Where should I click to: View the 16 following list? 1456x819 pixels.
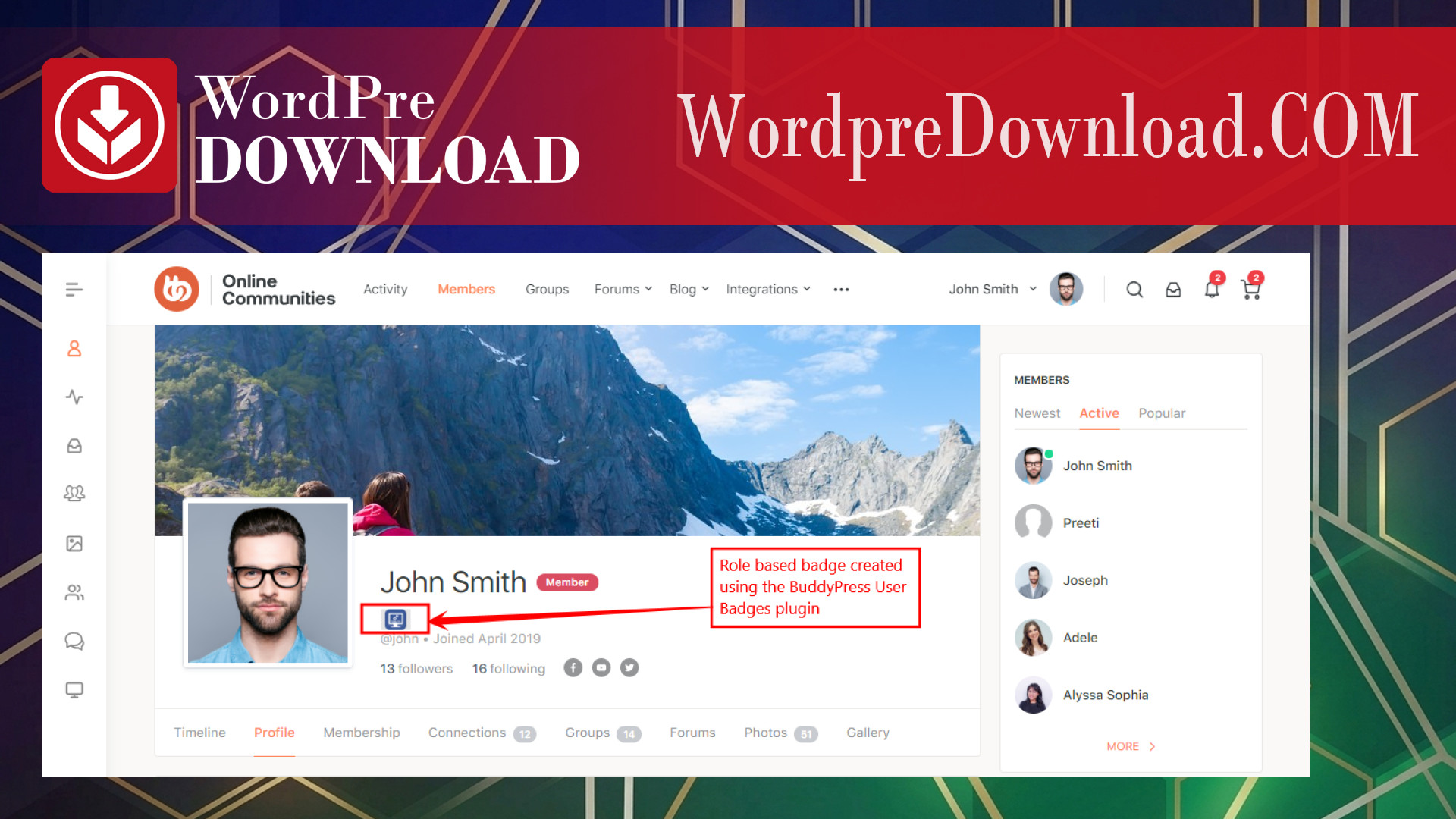coord(509,668)
